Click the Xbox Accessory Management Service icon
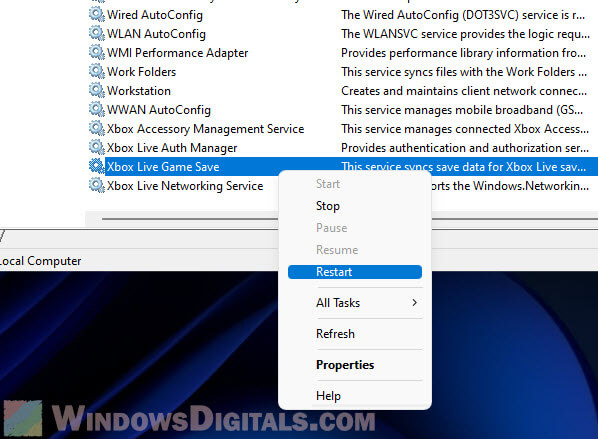 97,129
